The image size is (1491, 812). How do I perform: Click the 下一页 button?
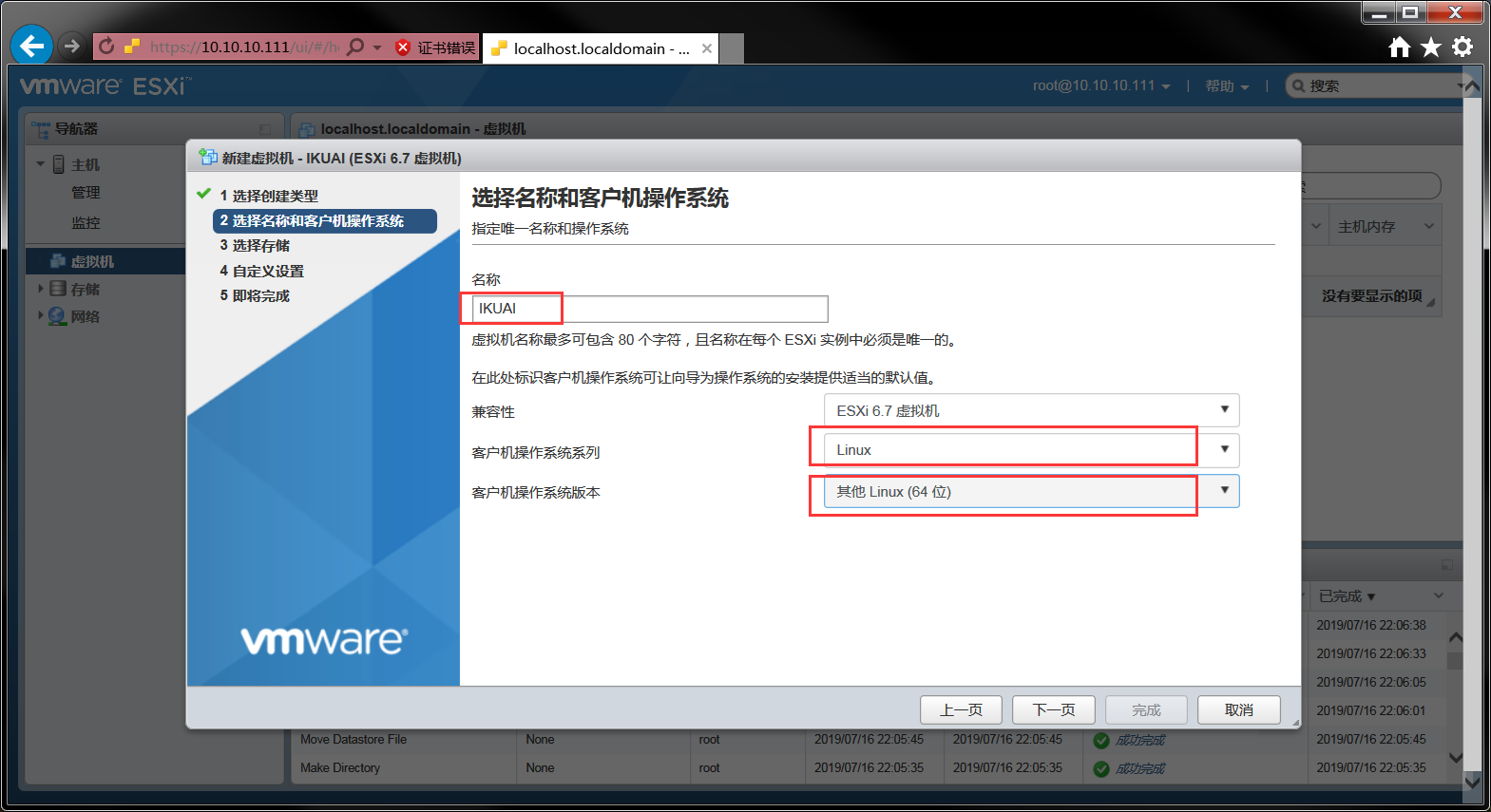[1054, 710]
